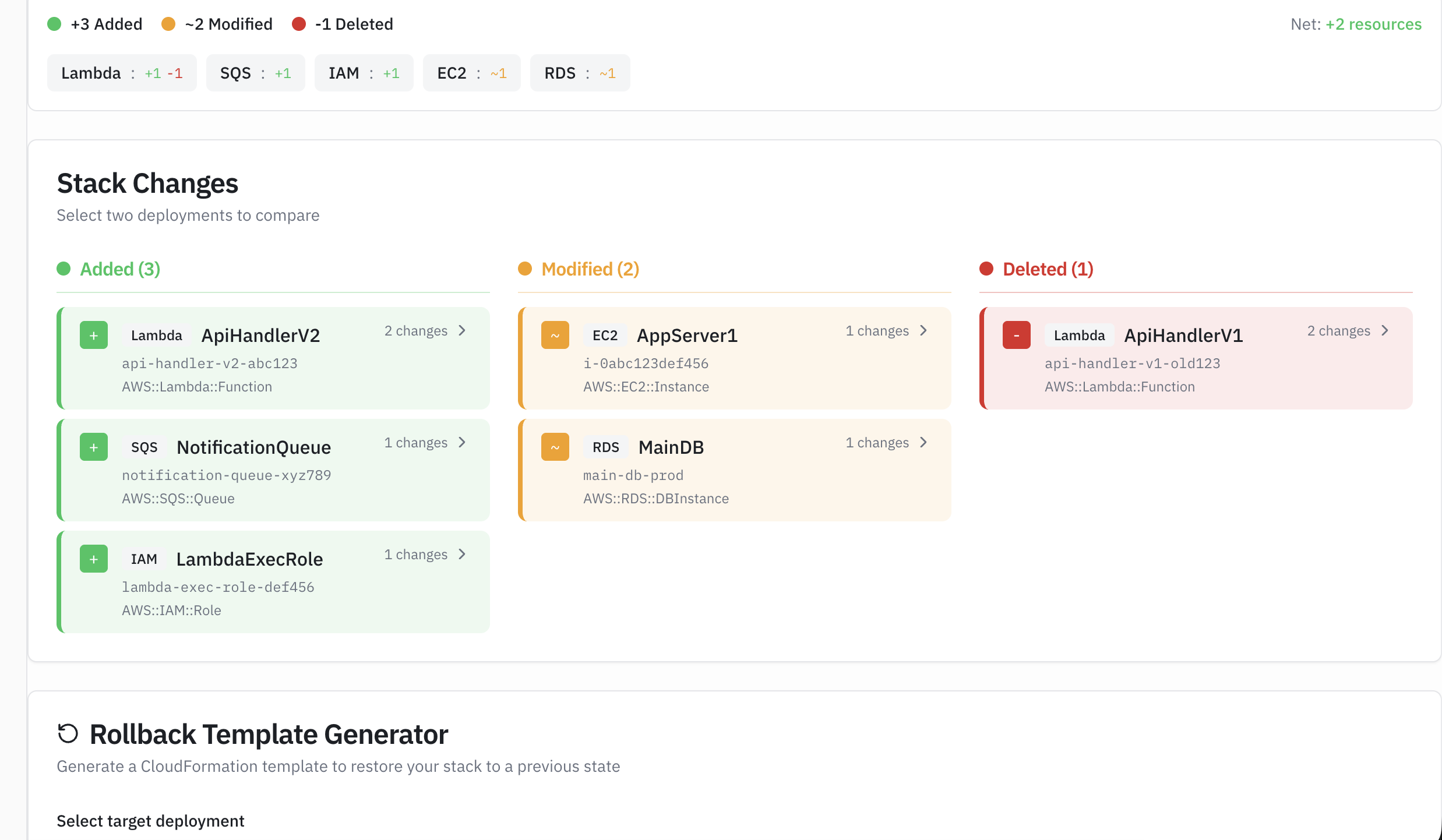
Task: Select the SQS service summary chip
Action: (x=255, y=73)
